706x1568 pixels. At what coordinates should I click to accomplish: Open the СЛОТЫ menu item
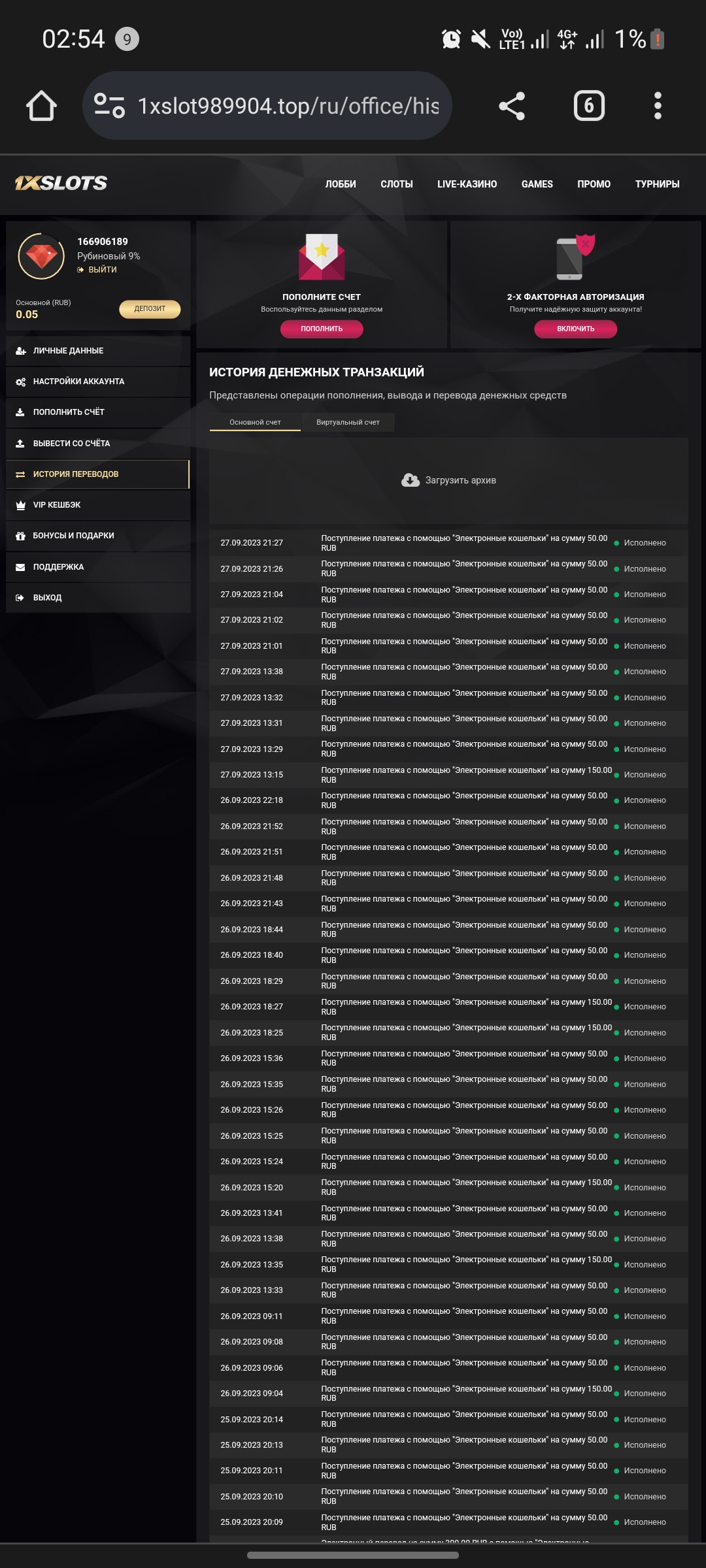pos(397,184)
